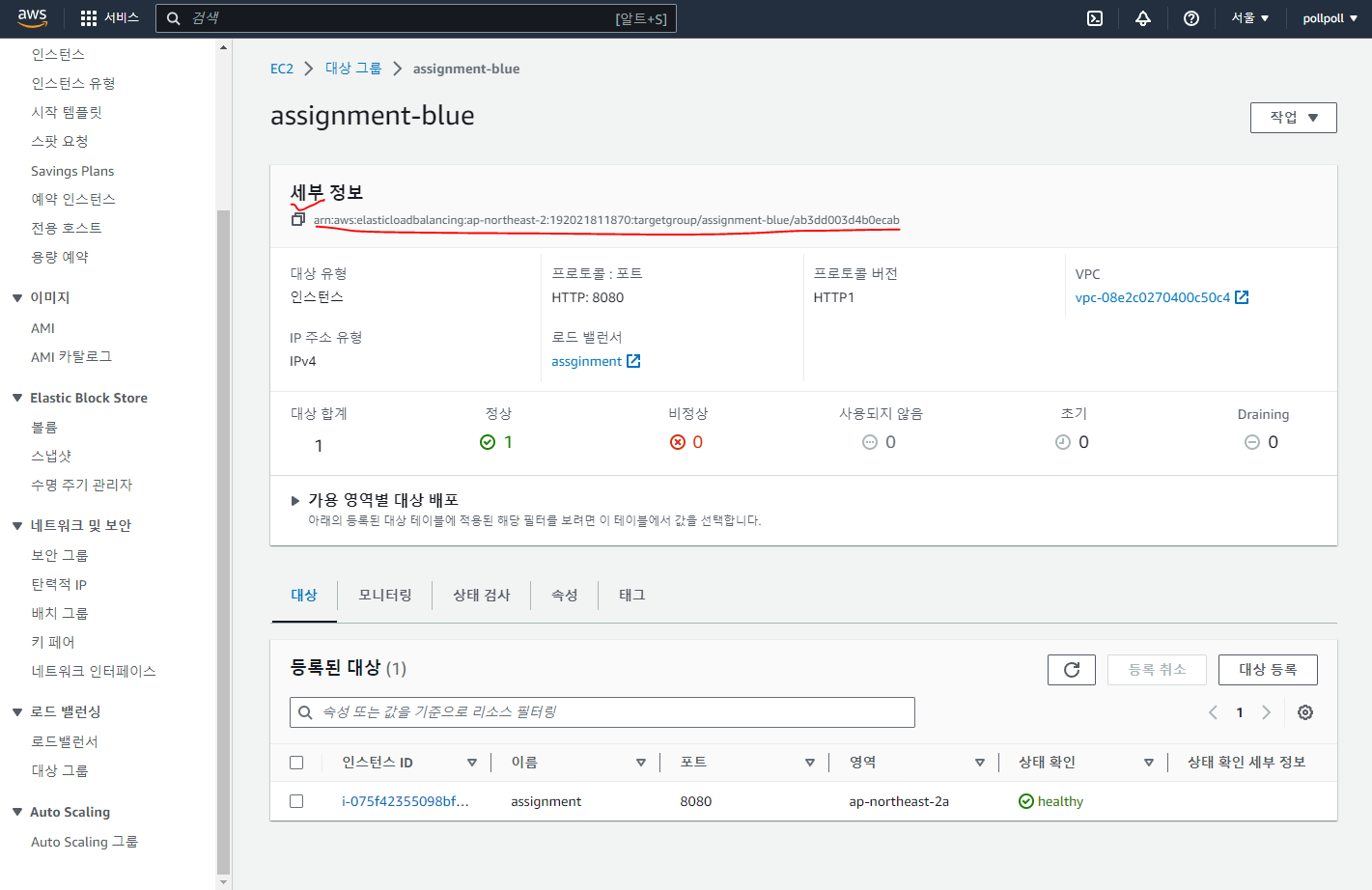1372x890 pixels.
Task: Click the top search field
Action: click(416, 18)
